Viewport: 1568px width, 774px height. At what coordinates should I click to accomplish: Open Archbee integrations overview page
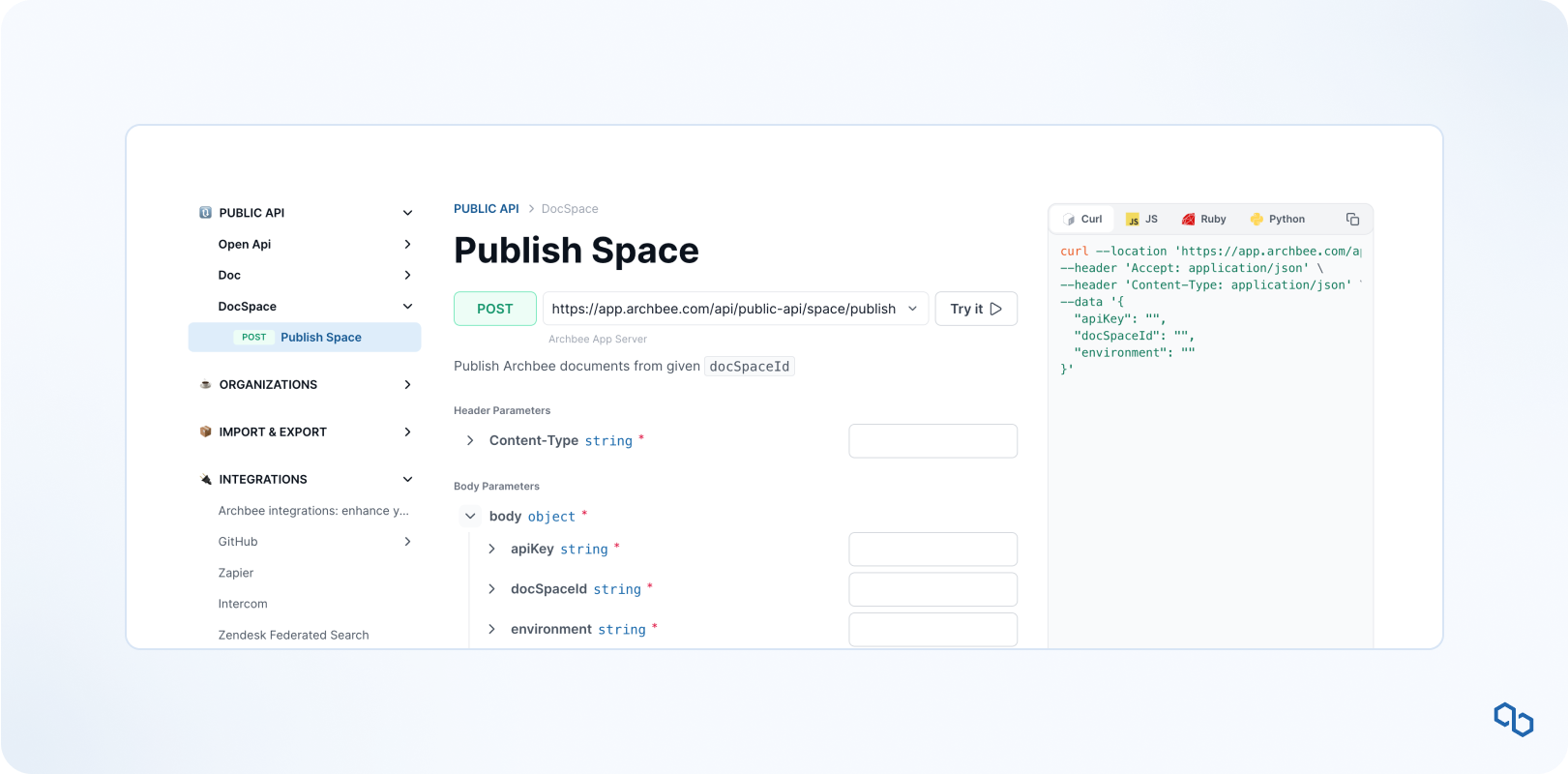[313, 511]
